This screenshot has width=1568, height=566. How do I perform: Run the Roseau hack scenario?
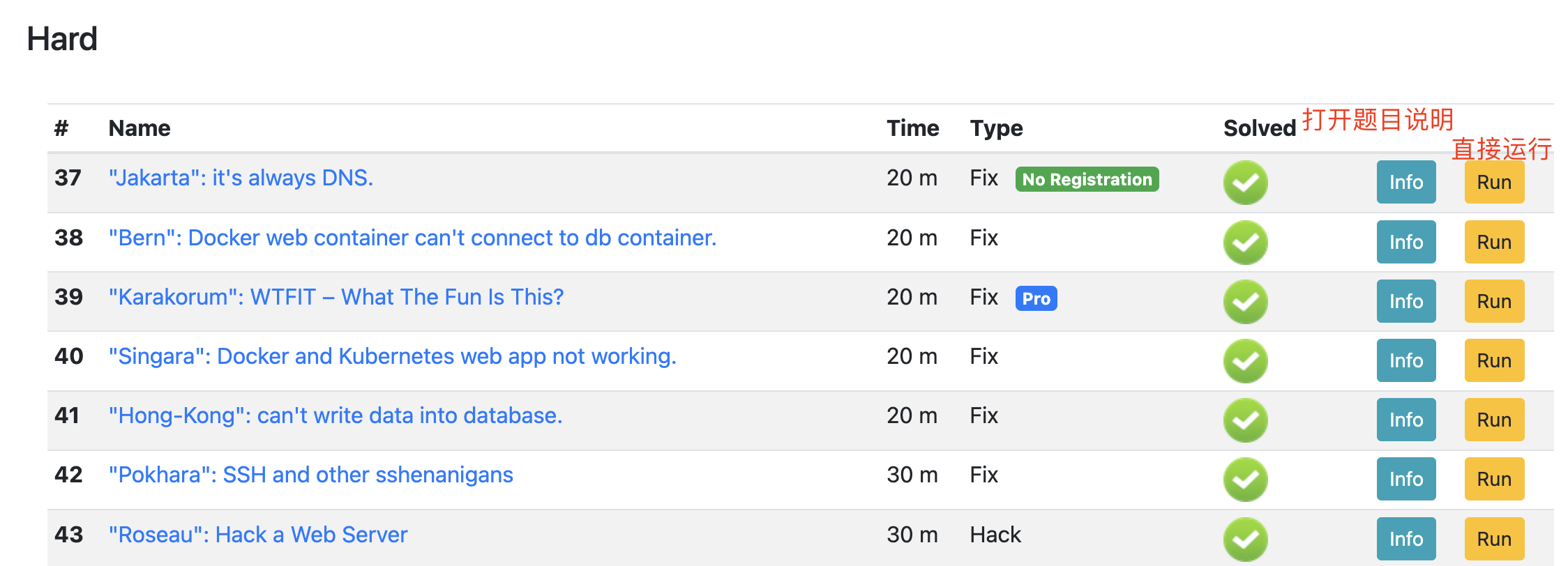(x=1494, y=539)
